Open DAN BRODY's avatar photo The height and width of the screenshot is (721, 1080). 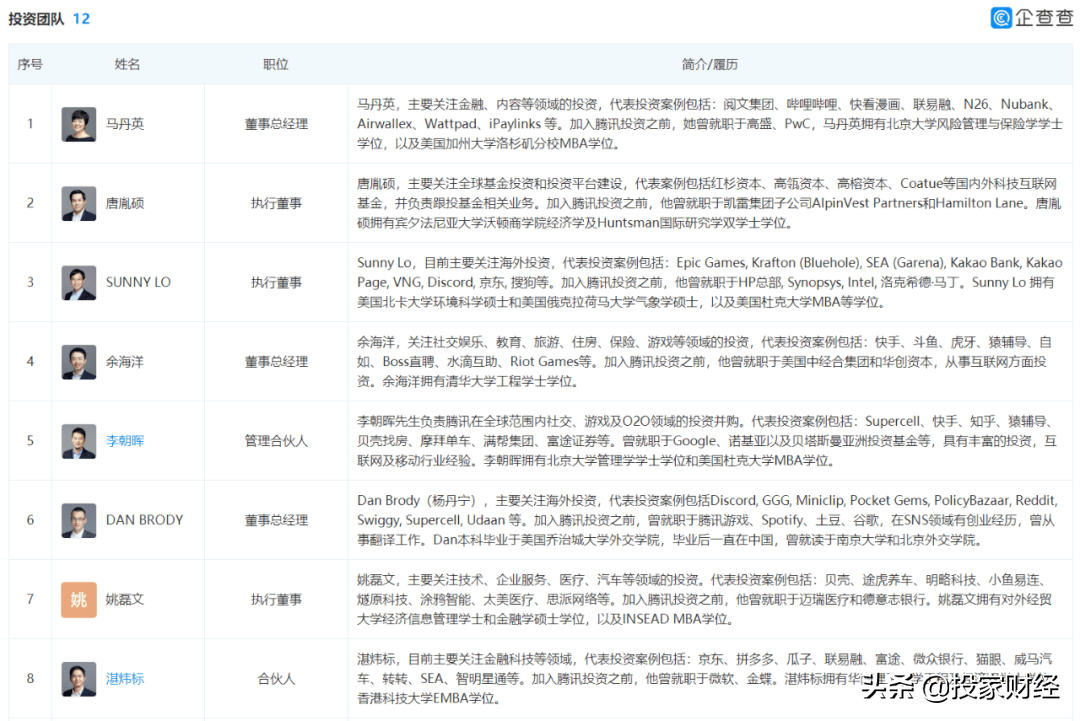point(78,520)
